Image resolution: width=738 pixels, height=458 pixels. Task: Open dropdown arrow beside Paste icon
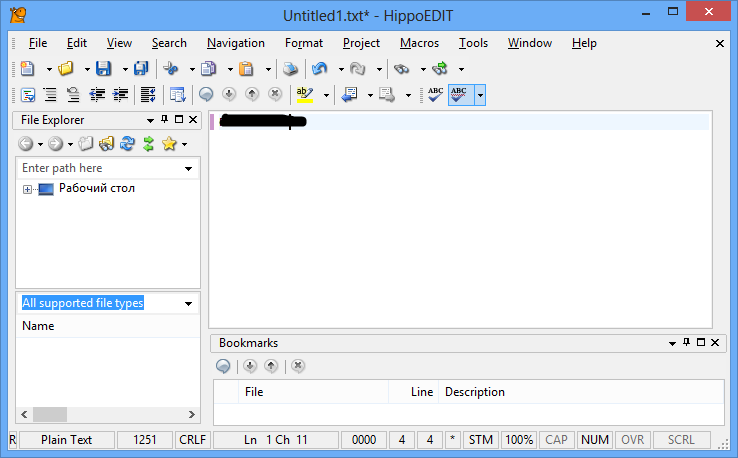268,69
